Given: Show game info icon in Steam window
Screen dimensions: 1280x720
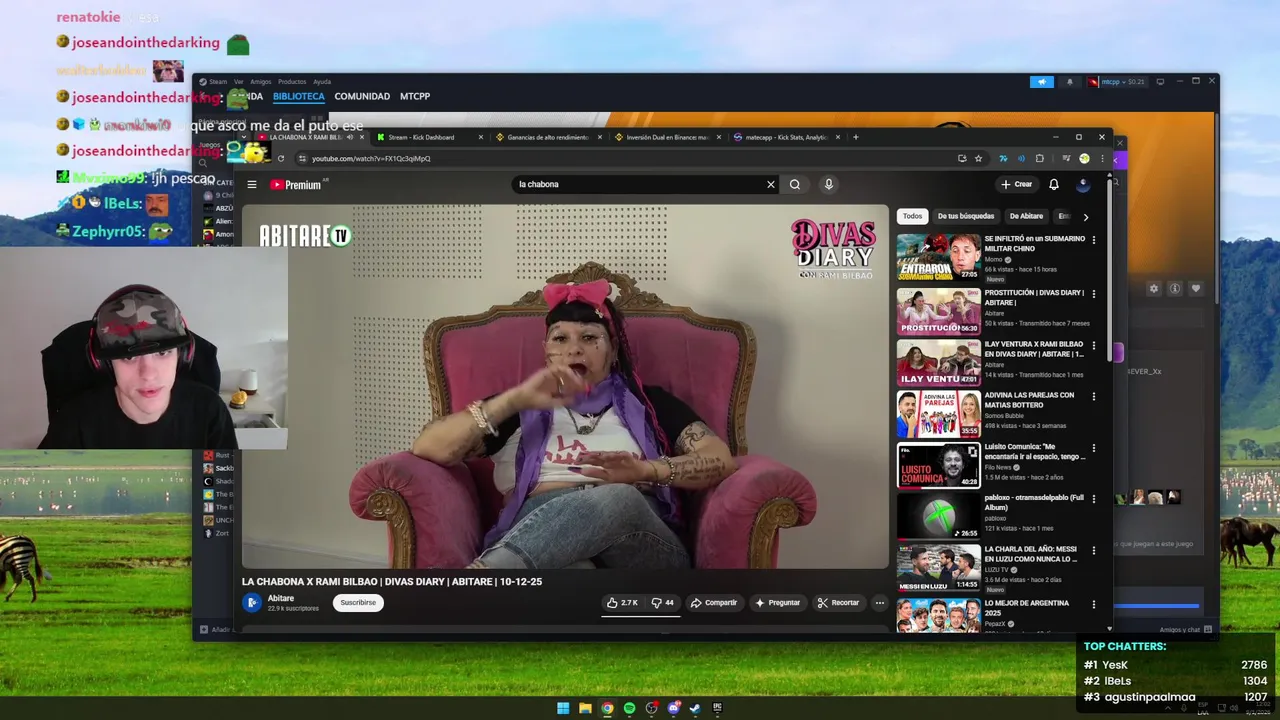Looking at the screenshot, I should point(1175,288).
